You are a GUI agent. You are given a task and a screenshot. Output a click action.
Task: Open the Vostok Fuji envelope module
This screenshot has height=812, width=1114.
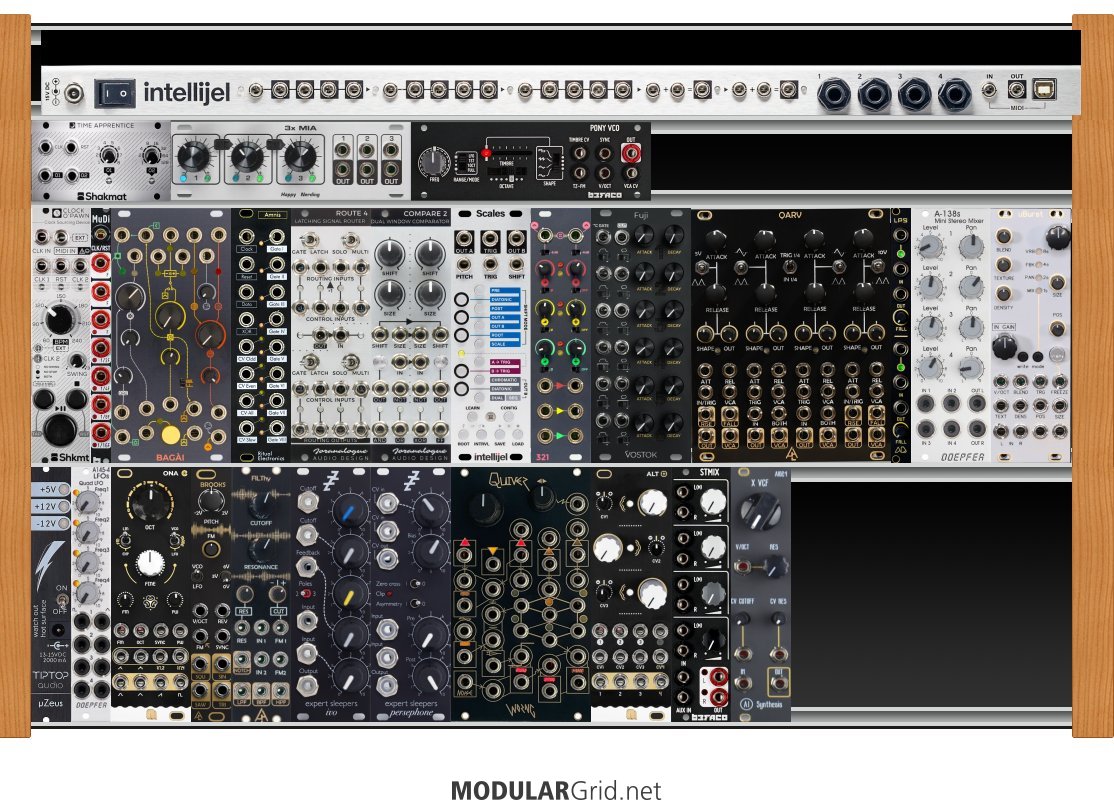(641, 335)
